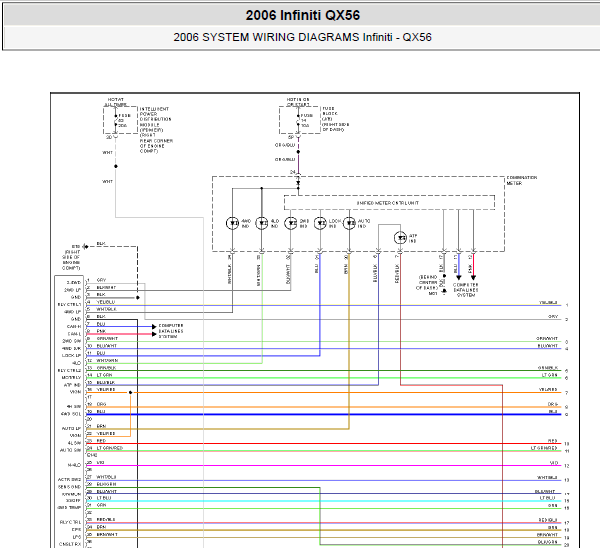Screen dimensions: 600x548
Task: Click right-edge connector number 12
Action: tap(567, 466)
